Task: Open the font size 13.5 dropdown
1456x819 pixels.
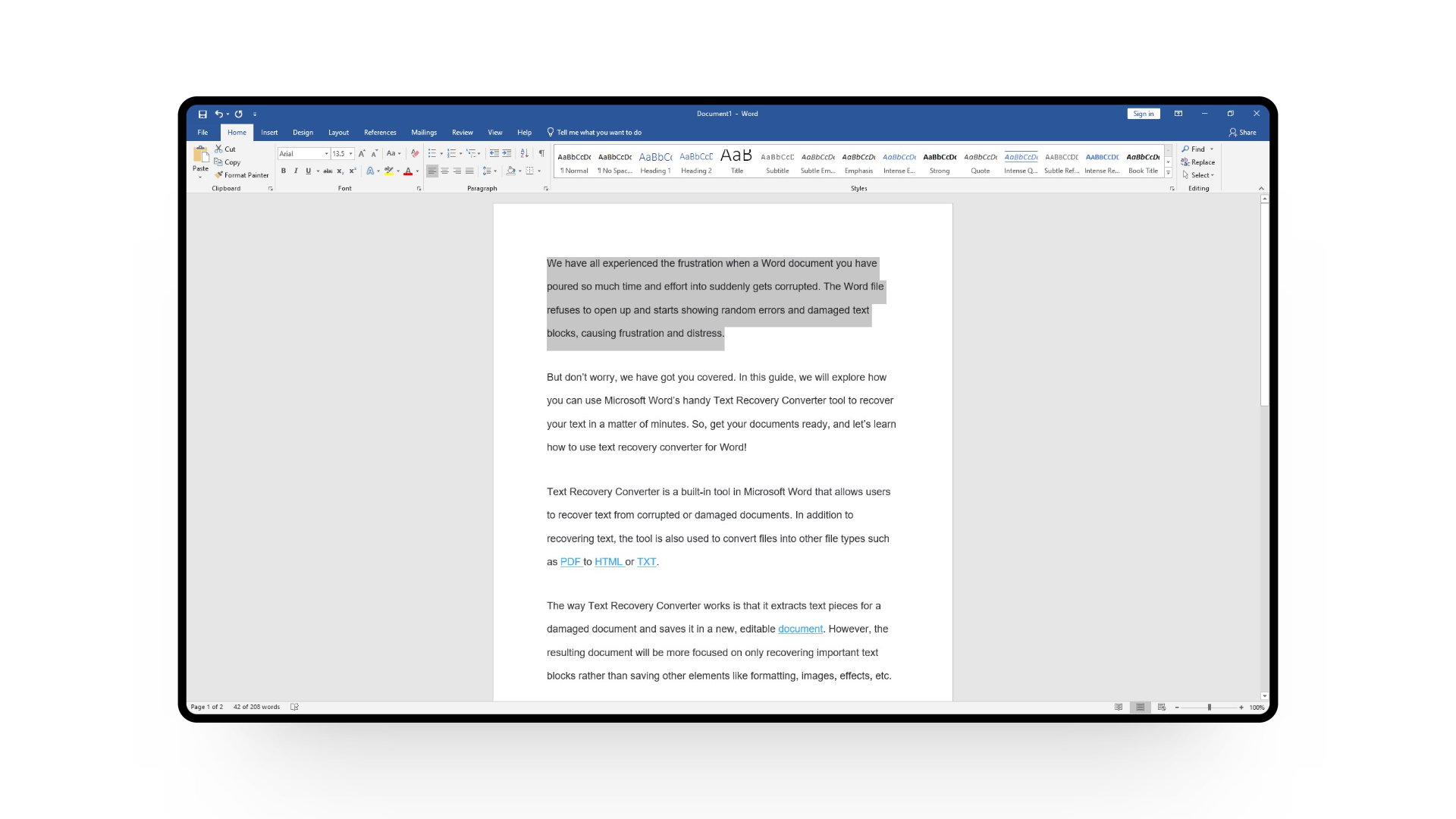Action: [x=351, y=154]
